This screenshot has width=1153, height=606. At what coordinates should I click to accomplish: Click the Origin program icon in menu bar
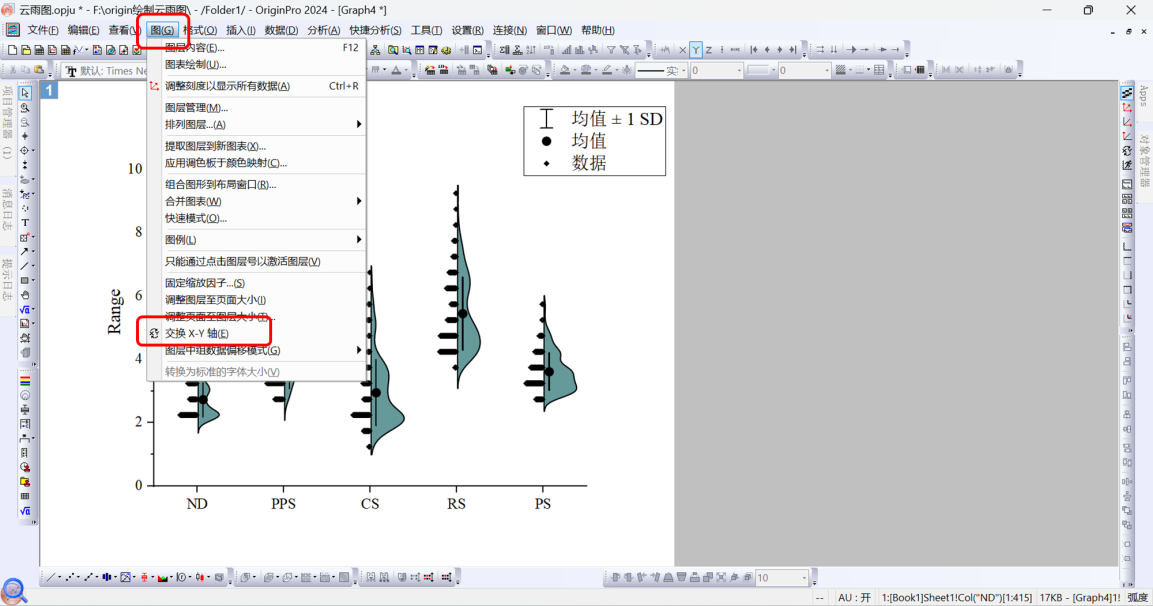point(13,30)
